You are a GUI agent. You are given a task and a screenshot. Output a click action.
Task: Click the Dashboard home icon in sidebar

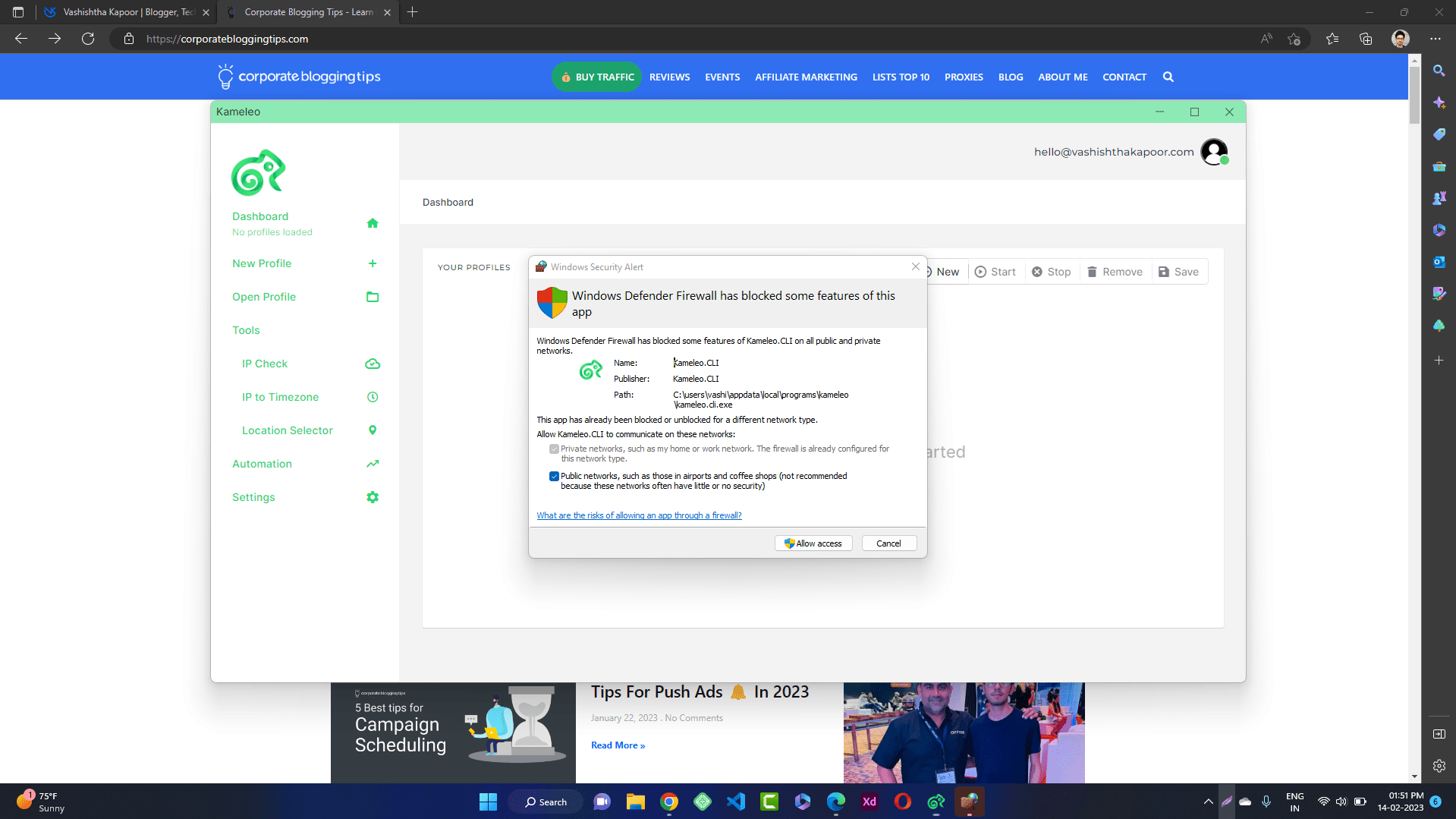[x=372, y=223]
